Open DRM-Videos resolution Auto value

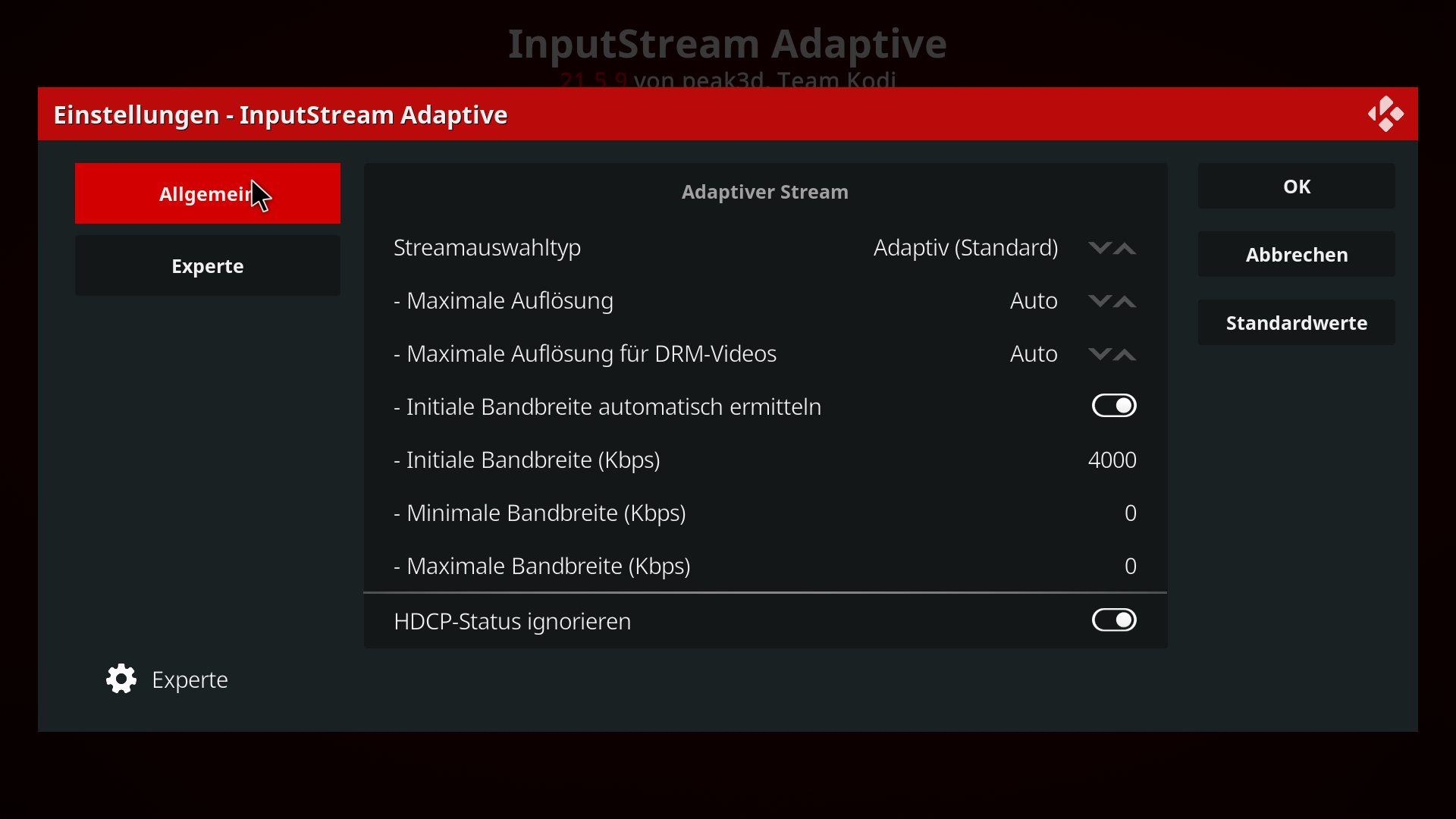pos(1034,354)
